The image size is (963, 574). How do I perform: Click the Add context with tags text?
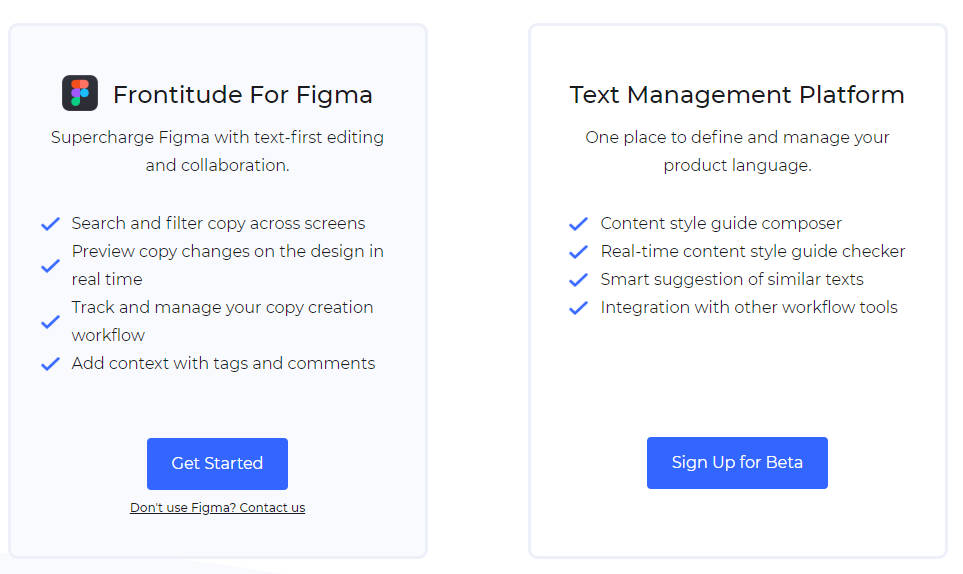223,364
